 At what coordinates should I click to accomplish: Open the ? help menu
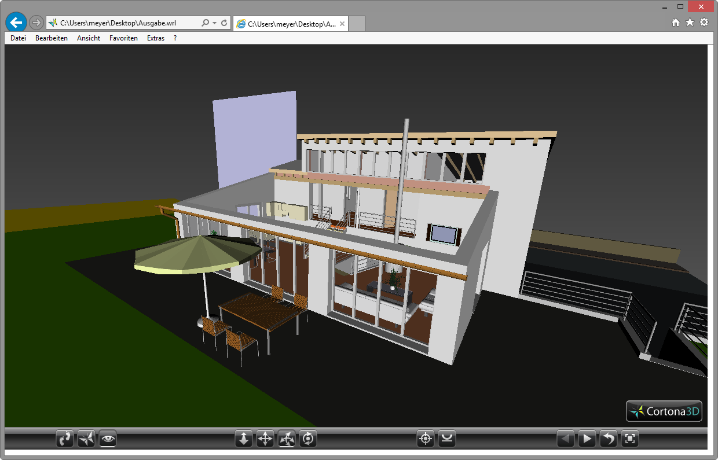tap(175, 38)
